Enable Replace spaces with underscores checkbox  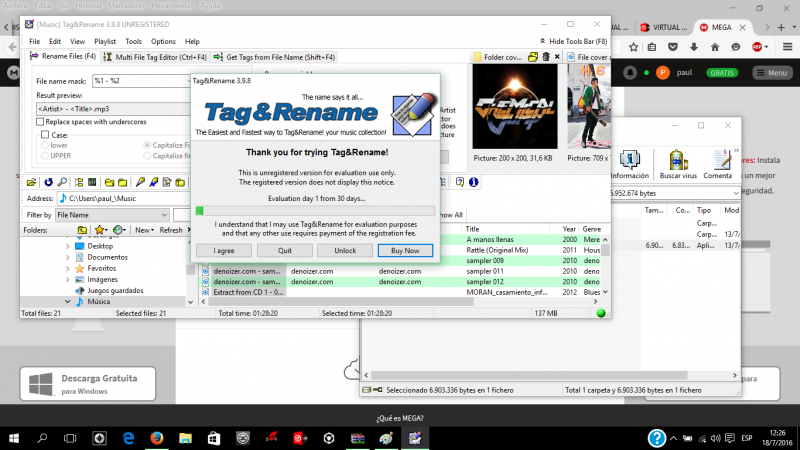(40, 122)
